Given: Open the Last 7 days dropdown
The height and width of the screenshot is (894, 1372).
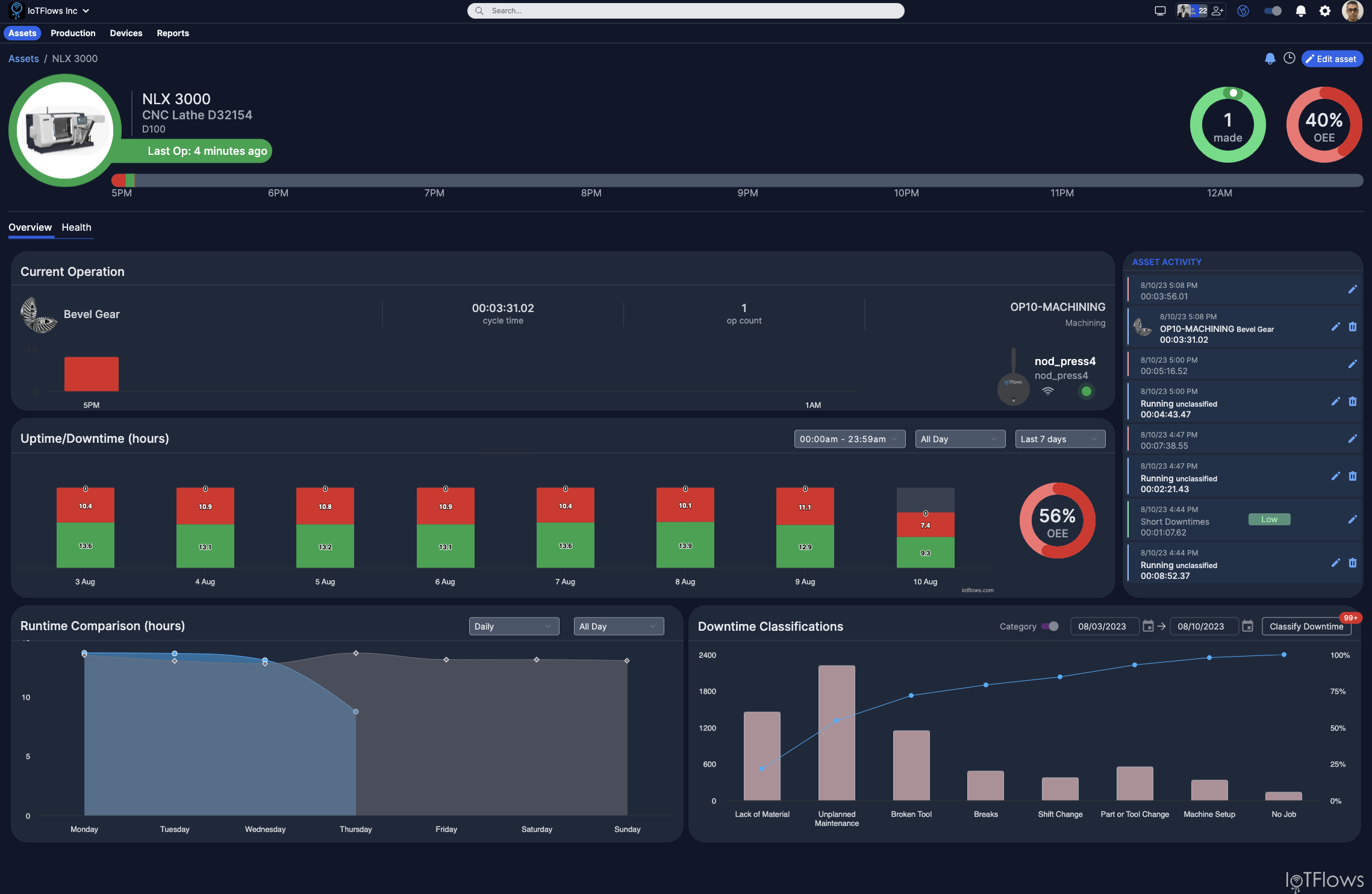Looking at the screenshot, I should [1059, 439].
